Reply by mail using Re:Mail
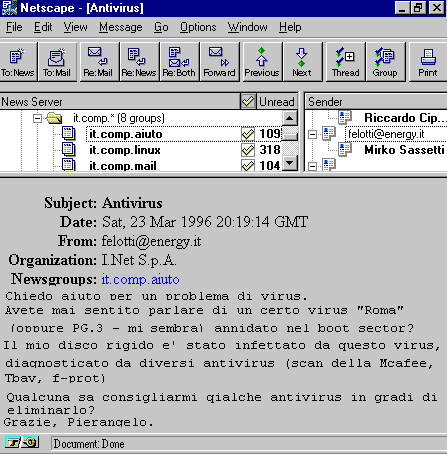 (x=99, y=62)
